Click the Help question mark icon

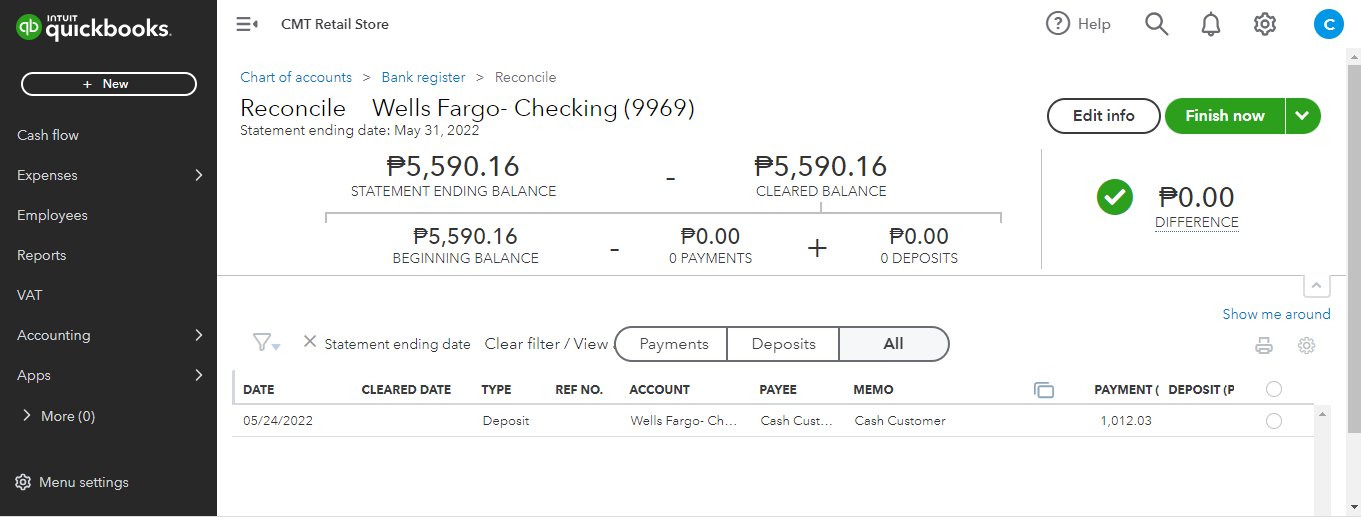(x=1058, y=24)
